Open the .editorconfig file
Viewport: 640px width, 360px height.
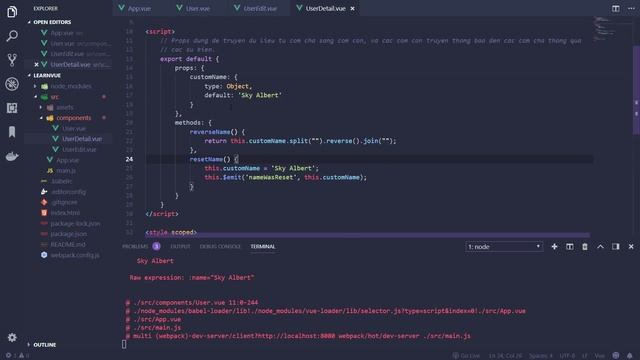(x=68, y=192)
